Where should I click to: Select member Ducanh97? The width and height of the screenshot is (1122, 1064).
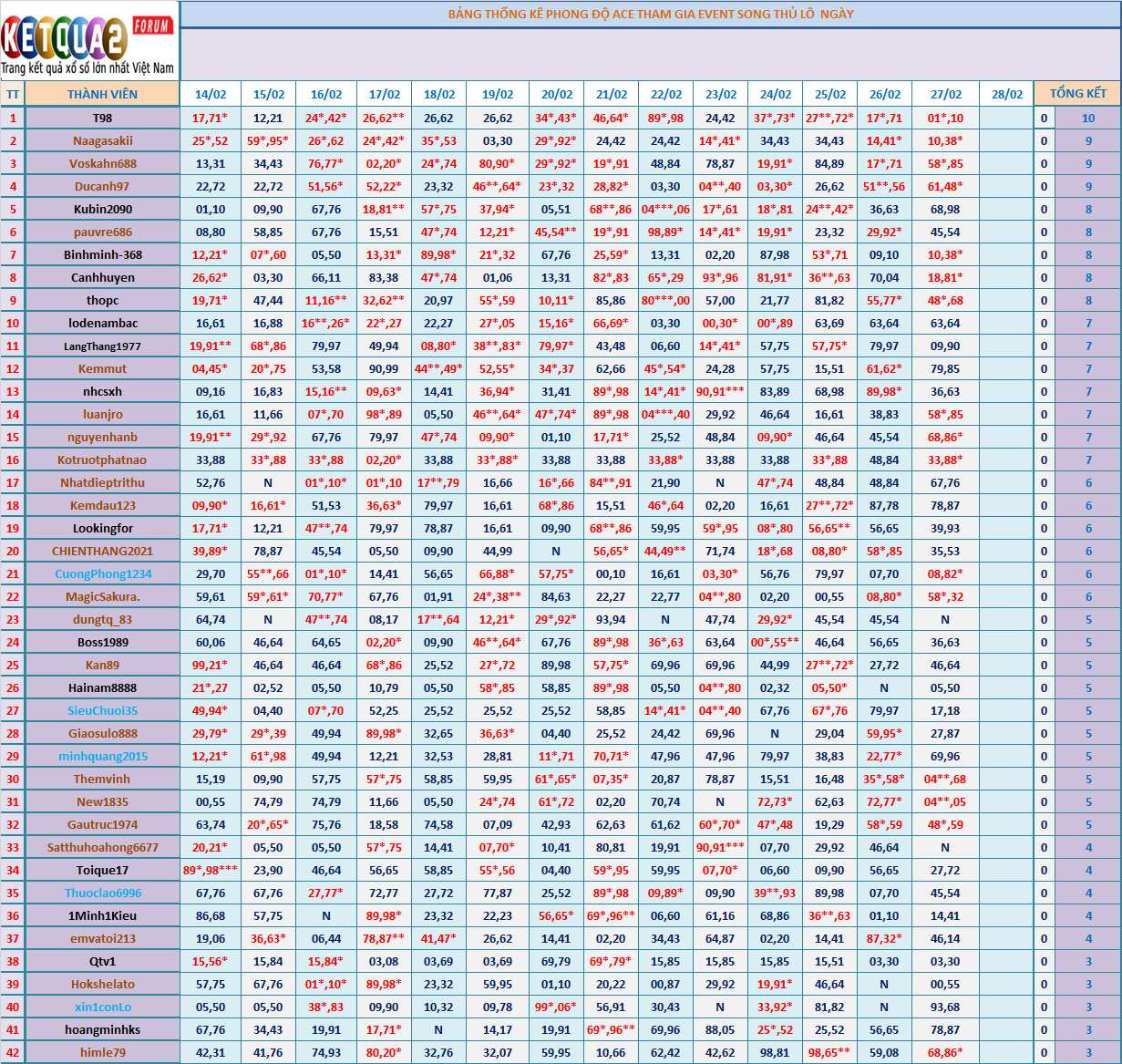pyautogui.click(x=102, y=186)
